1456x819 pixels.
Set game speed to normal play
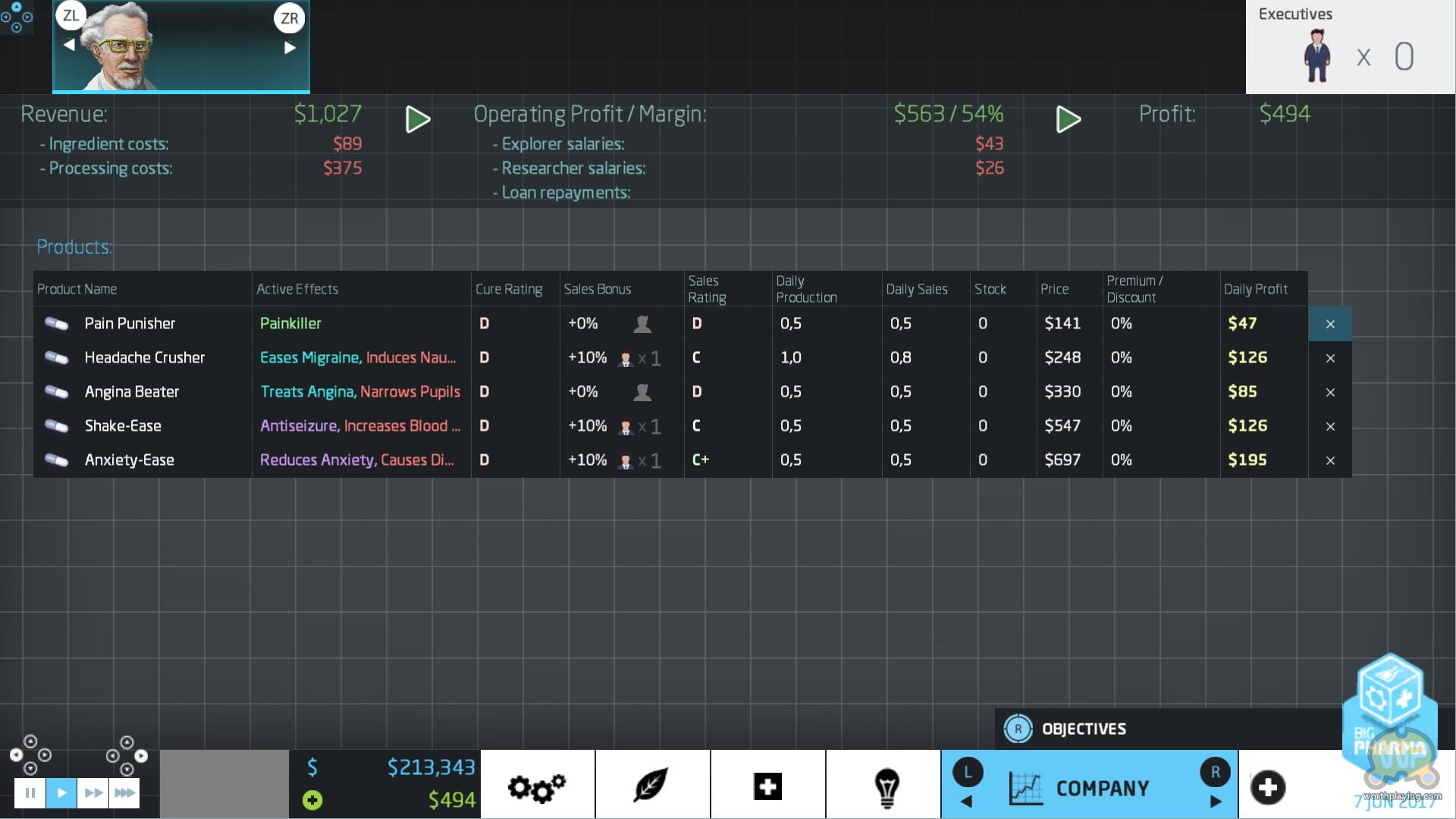click(61, 793)
